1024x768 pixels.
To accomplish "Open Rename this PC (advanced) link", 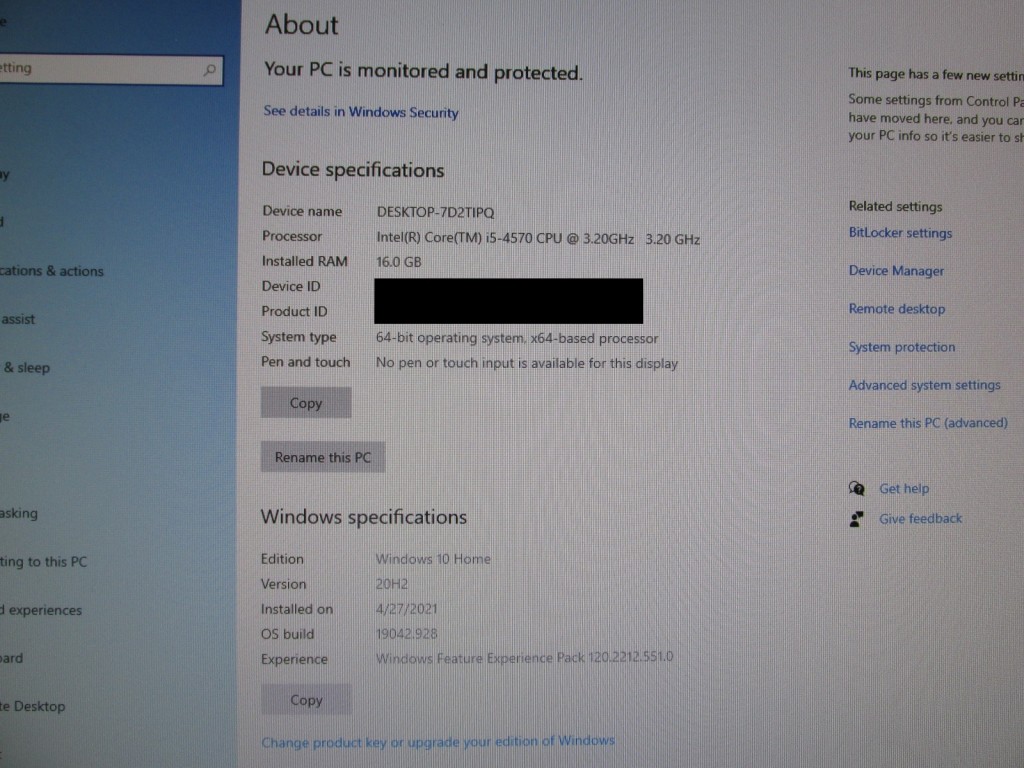I will pos(928,423).
